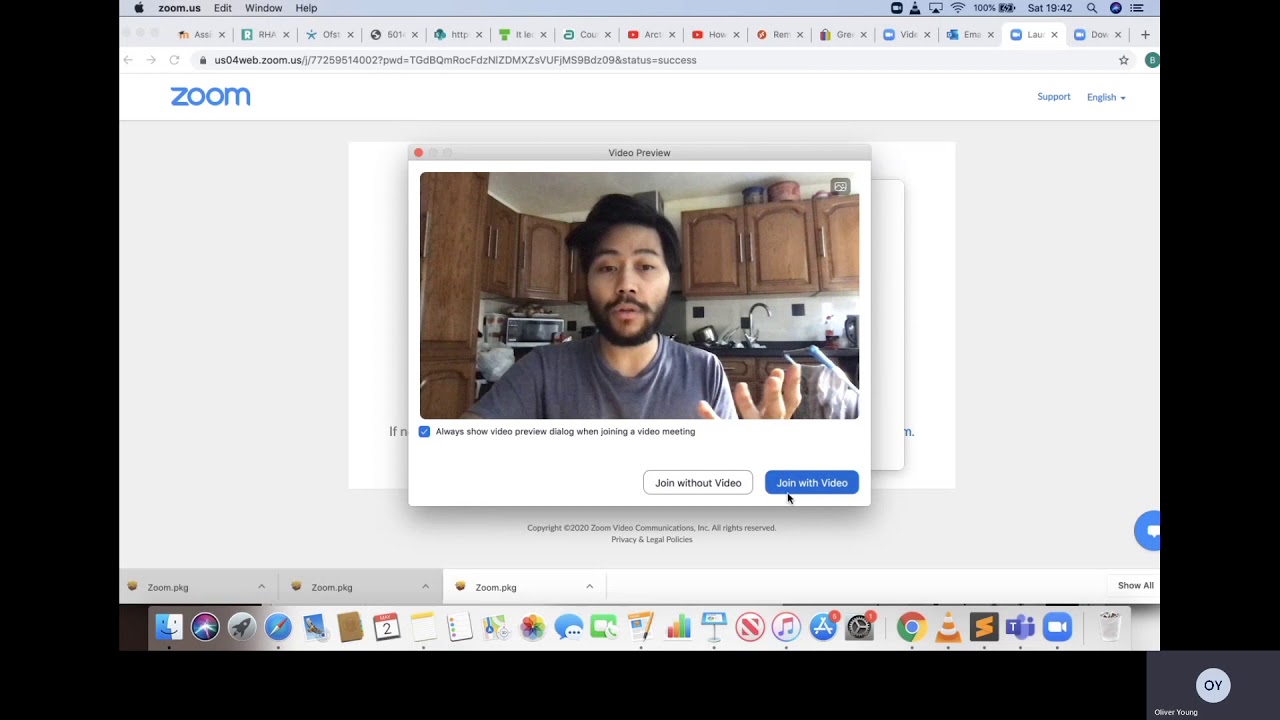Open Launchpad rocket icon in dock
Screen dimensions: 1280x720
[x=241, y=627]
